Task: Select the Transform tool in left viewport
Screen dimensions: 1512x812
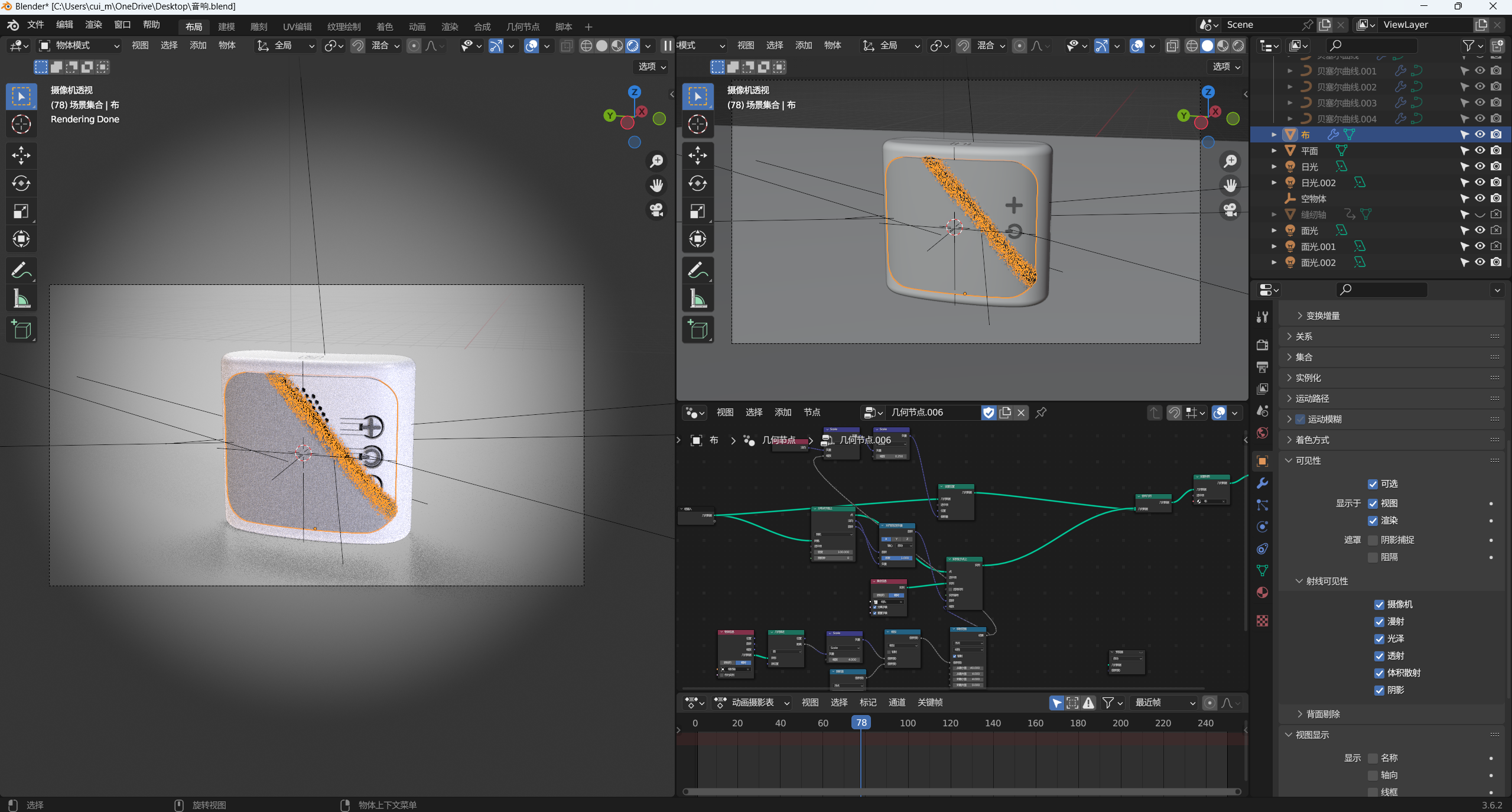Action: coord(21,239)
